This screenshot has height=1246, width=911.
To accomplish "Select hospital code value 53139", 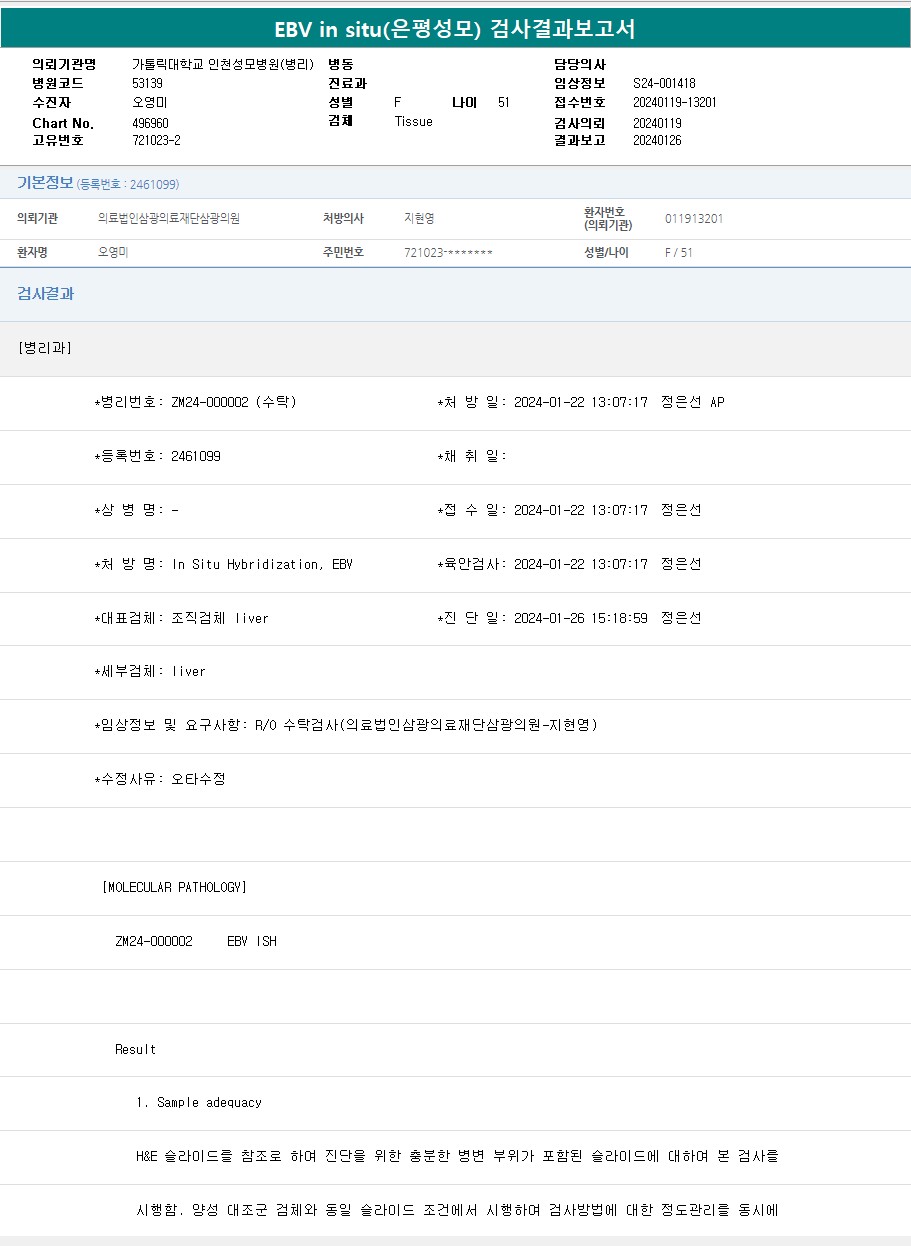I will pos(147,83).
